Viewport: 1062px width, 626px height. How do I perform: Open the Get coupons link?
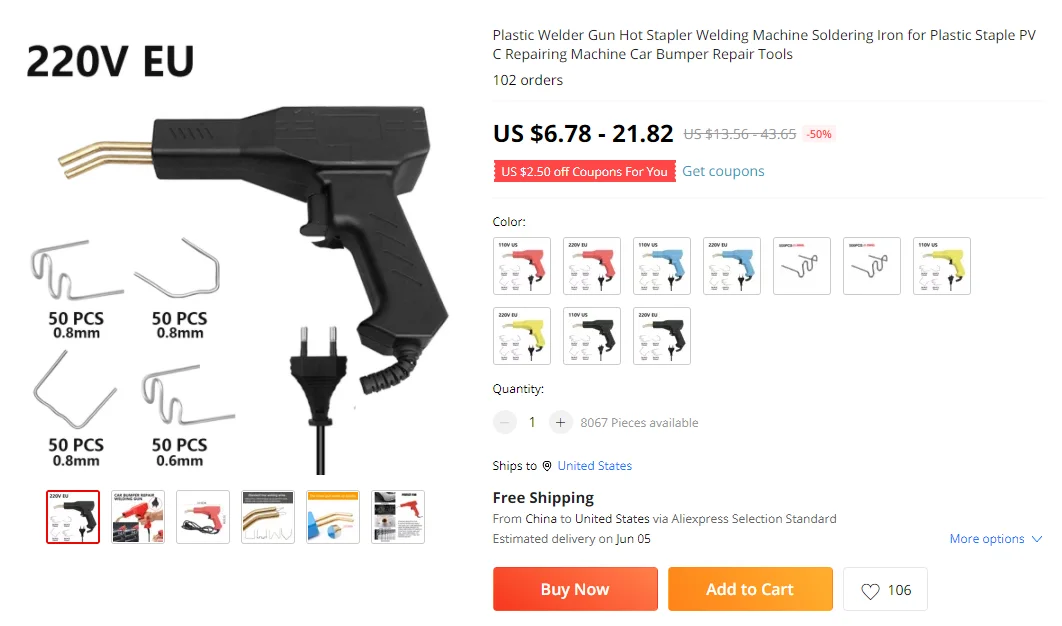[723, 171]
